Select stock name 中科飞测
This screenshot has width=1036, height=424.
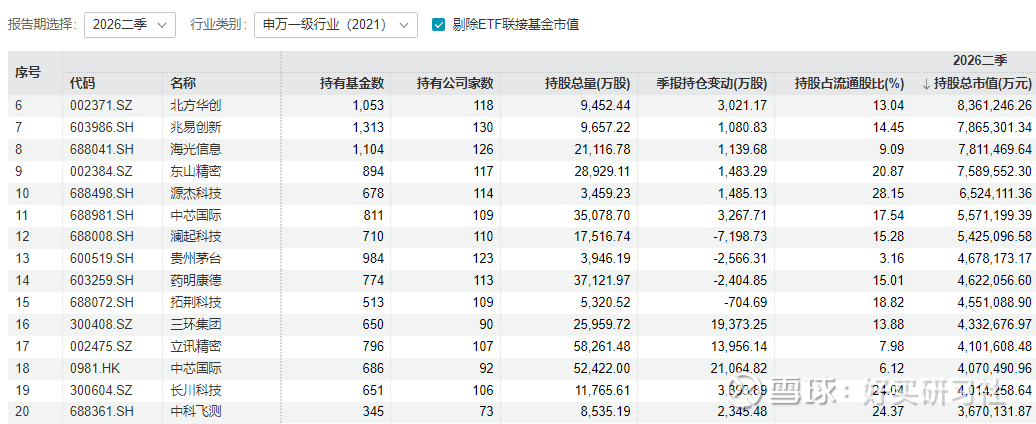(x=196, y=412)
